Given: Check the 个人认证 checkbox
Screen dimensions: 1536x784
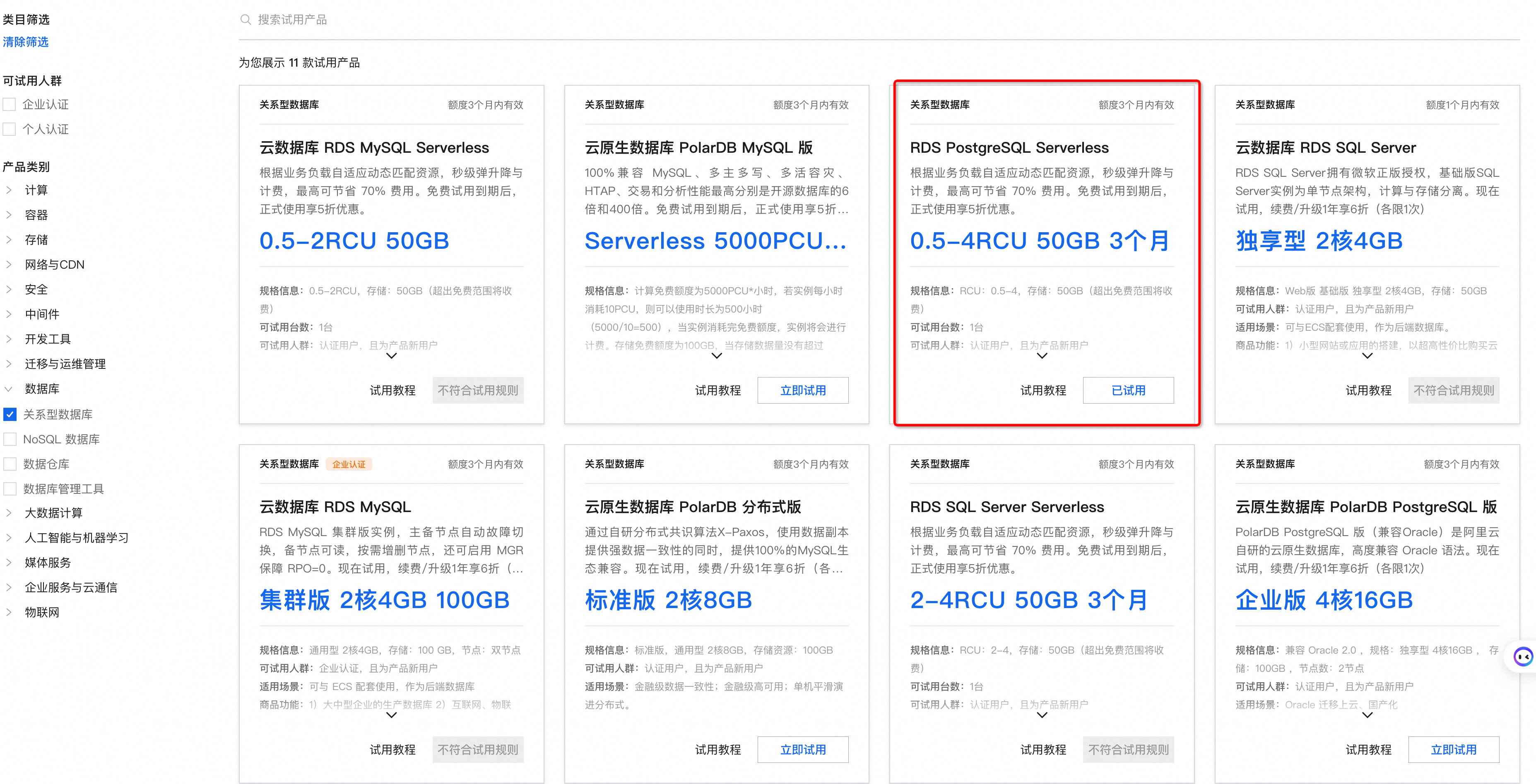Looking at the screenshot, I should pos(10,130).
